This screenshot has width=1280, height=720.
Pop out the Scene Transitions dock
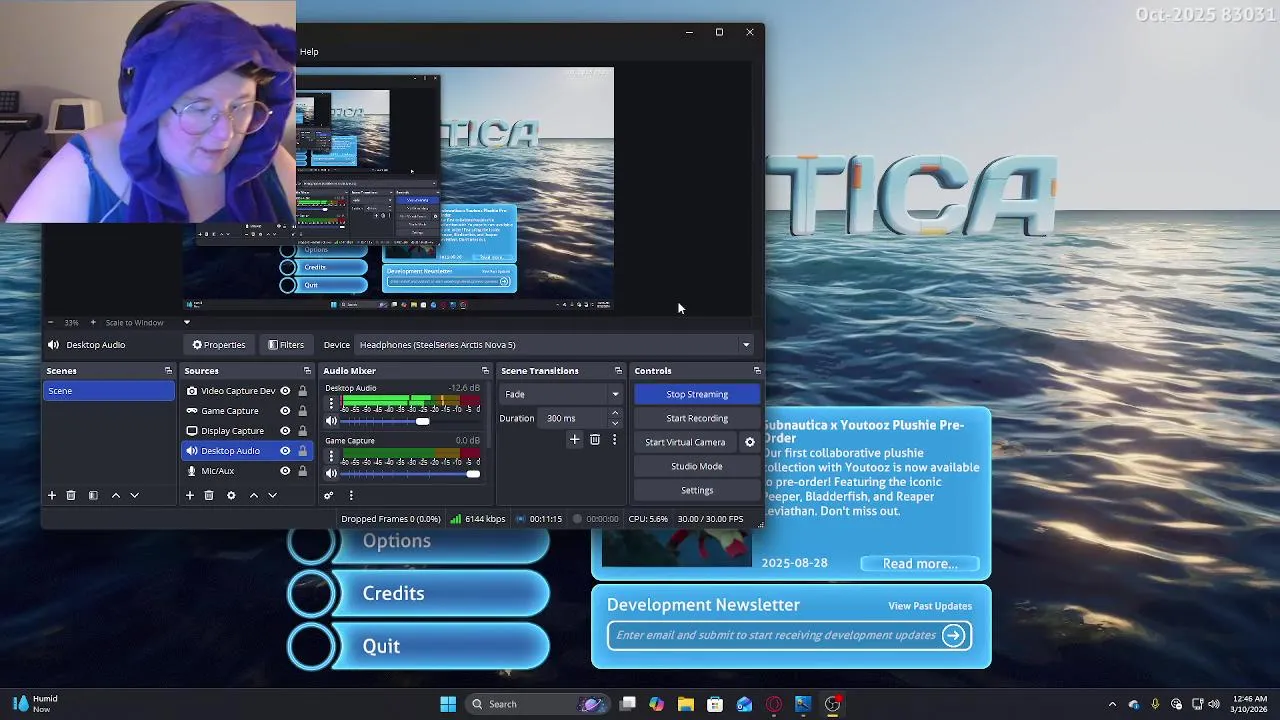point(619,371)
